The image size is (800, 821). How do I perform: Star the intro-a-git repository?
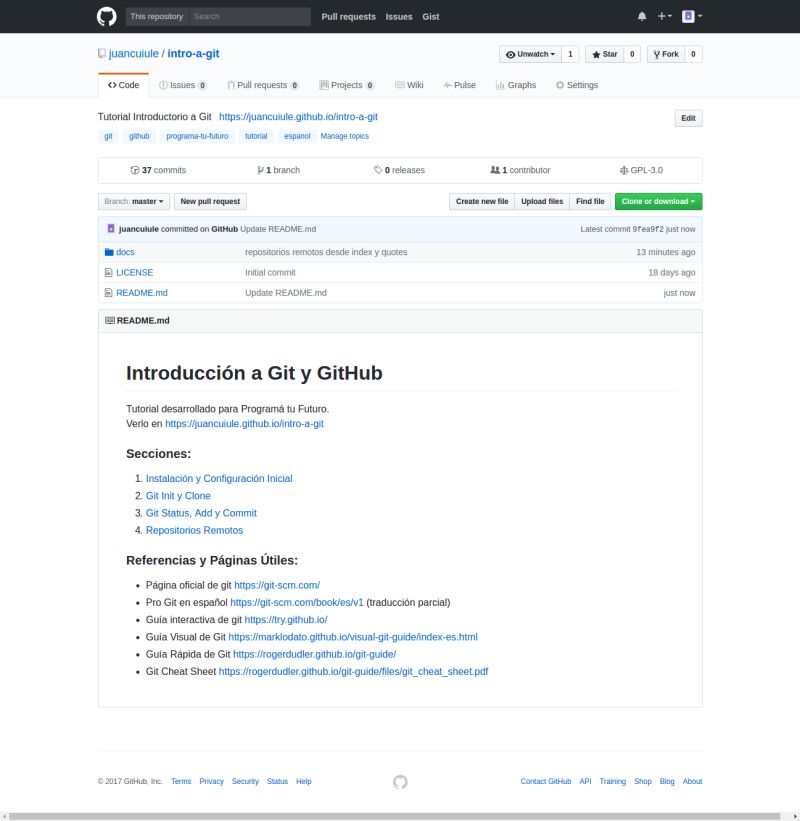click(x=607, y=53)
